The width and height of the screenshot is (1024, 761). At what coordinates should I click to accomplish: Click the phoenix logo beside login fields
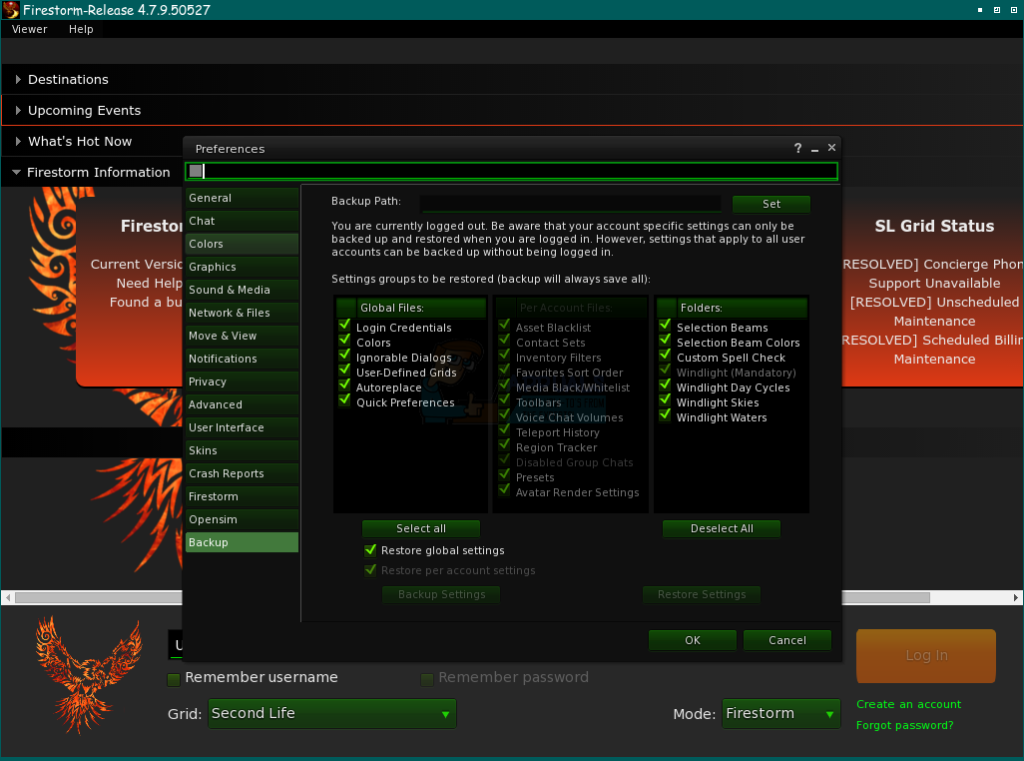89,675
